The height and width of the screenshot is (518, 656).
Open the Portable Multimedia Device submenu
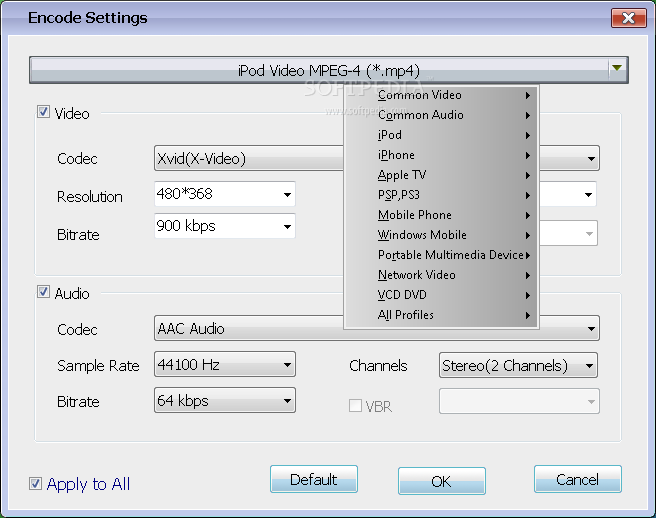click(441, 255)
